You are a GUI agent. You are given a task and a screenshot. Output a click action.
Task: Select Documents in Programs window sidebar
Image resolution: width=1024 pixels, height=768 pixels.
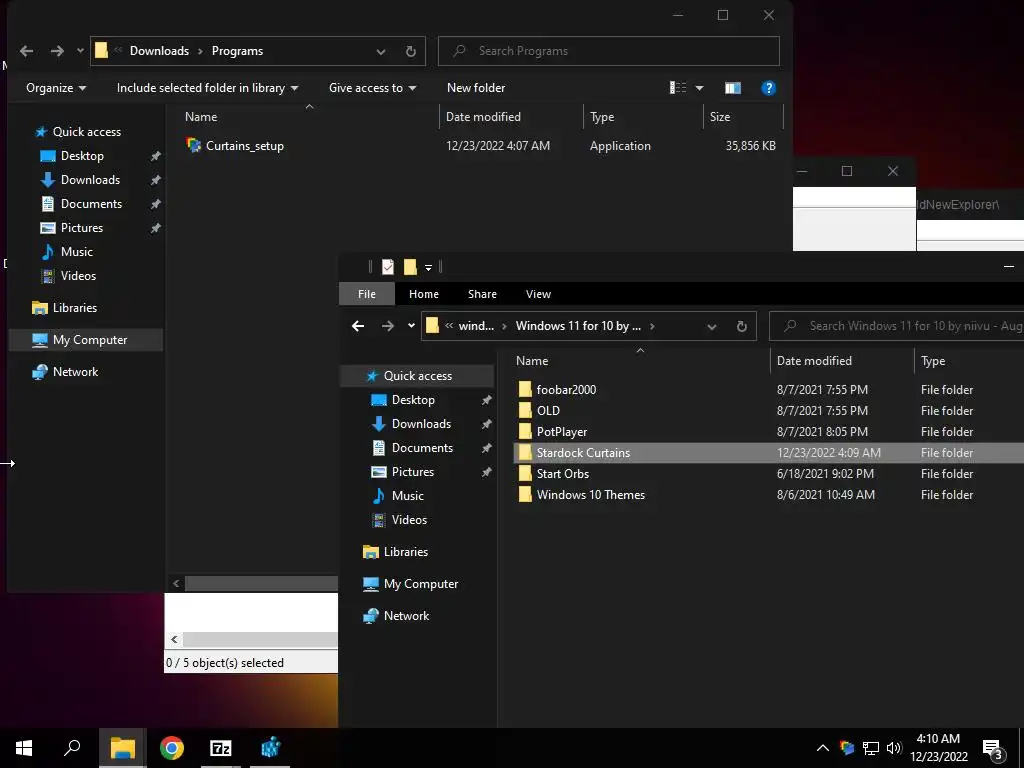tap(91, 204)
